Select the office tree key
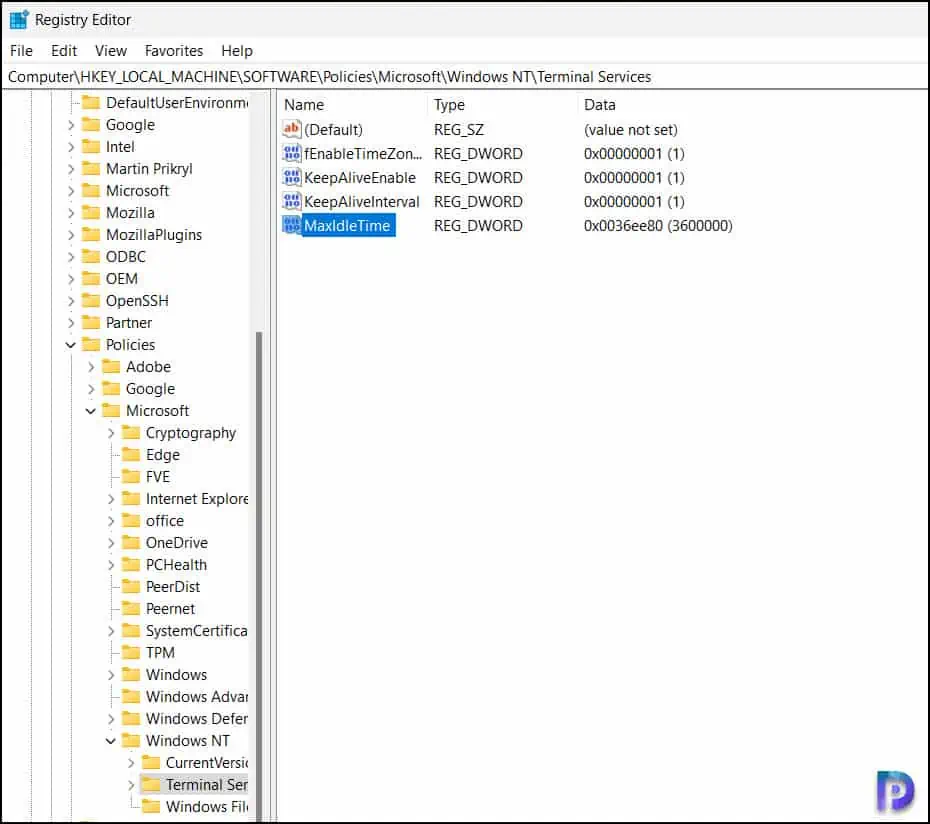Screen dimensions: 930x824 click(165, 520)
